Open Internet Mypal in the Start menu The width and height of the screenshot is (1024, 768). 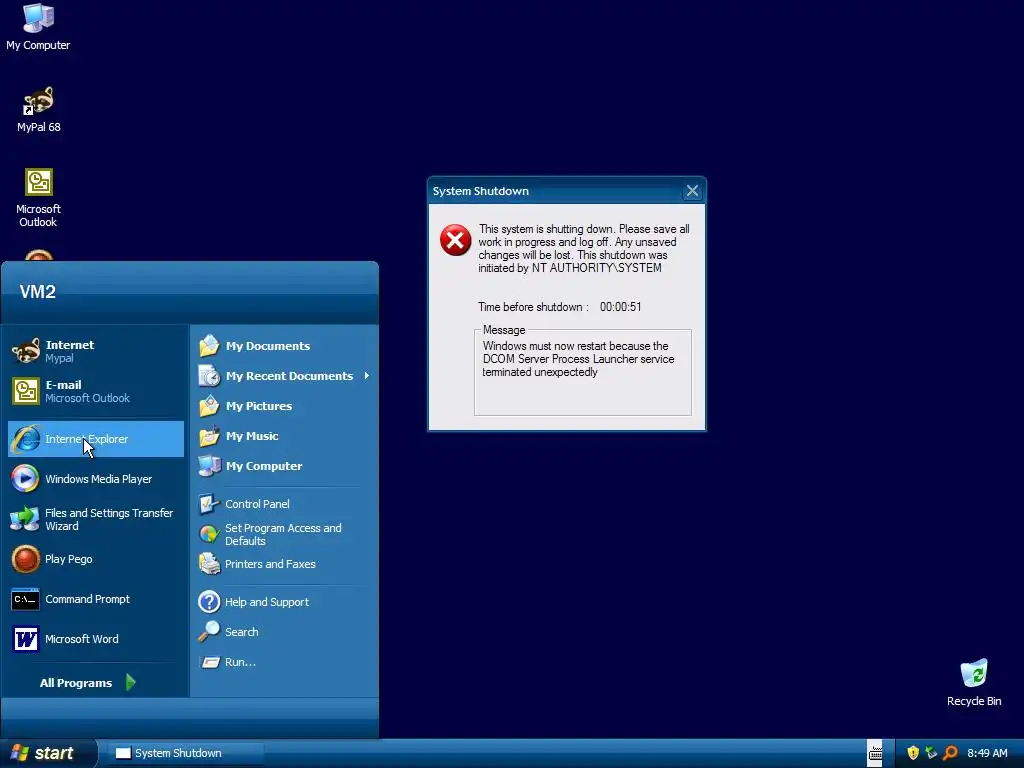(96, 351)
